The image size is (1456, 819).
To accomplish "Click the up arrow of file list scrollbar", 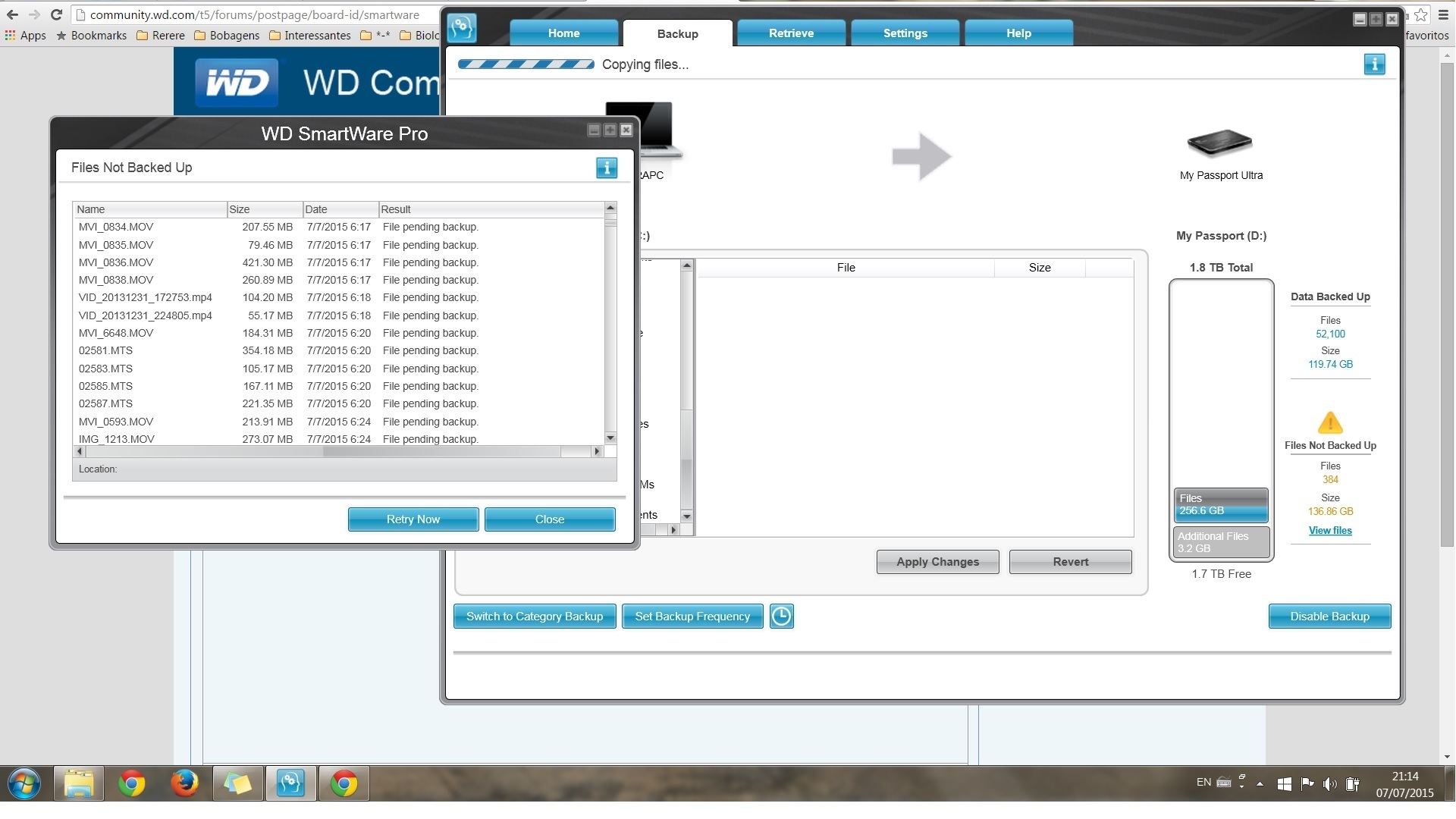I will pyautogui.click(x=610, y=208).
